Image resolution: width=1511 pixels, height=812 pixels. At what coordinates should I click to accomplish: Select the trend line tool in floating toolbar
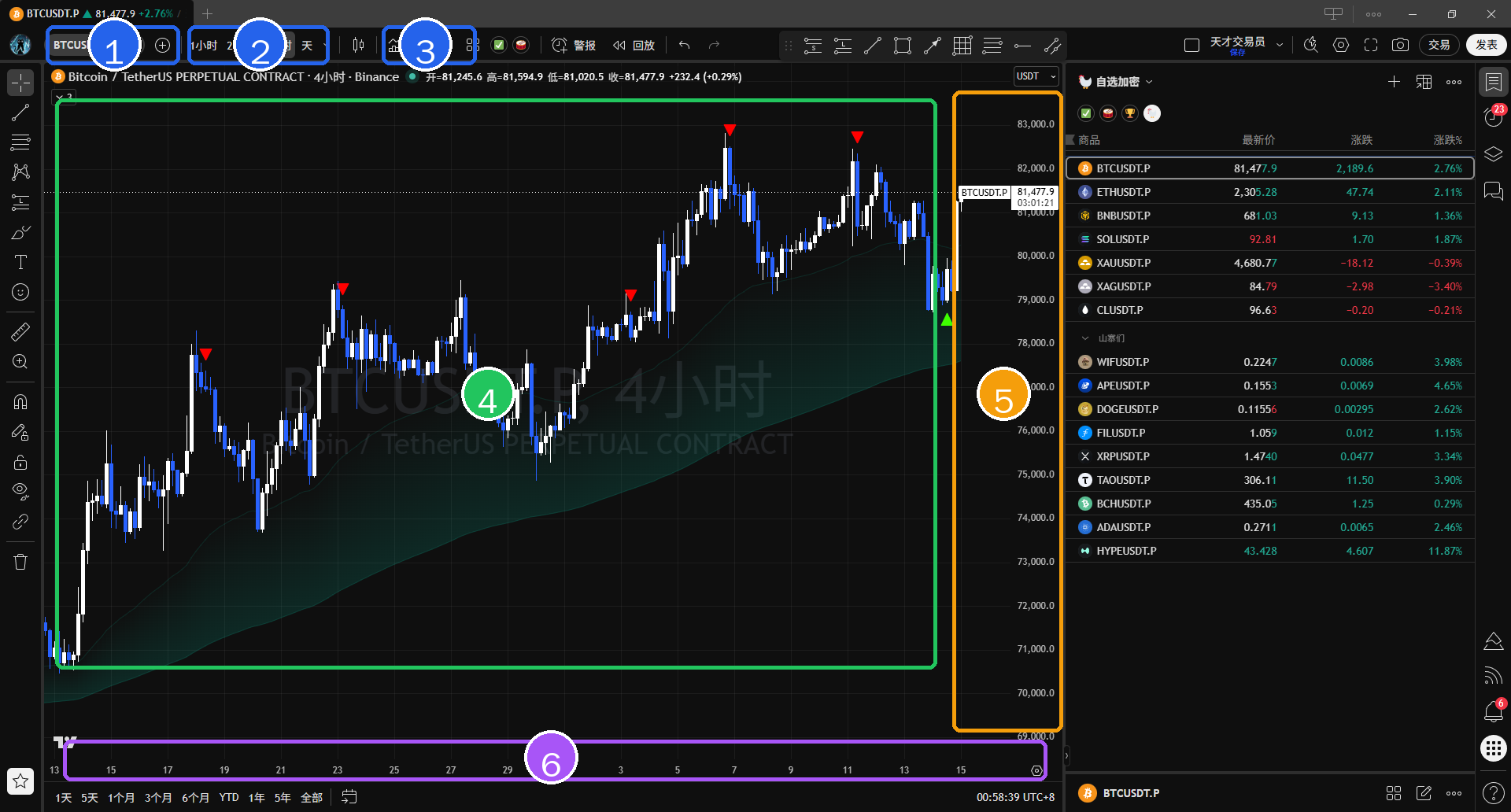click(873, 46)
